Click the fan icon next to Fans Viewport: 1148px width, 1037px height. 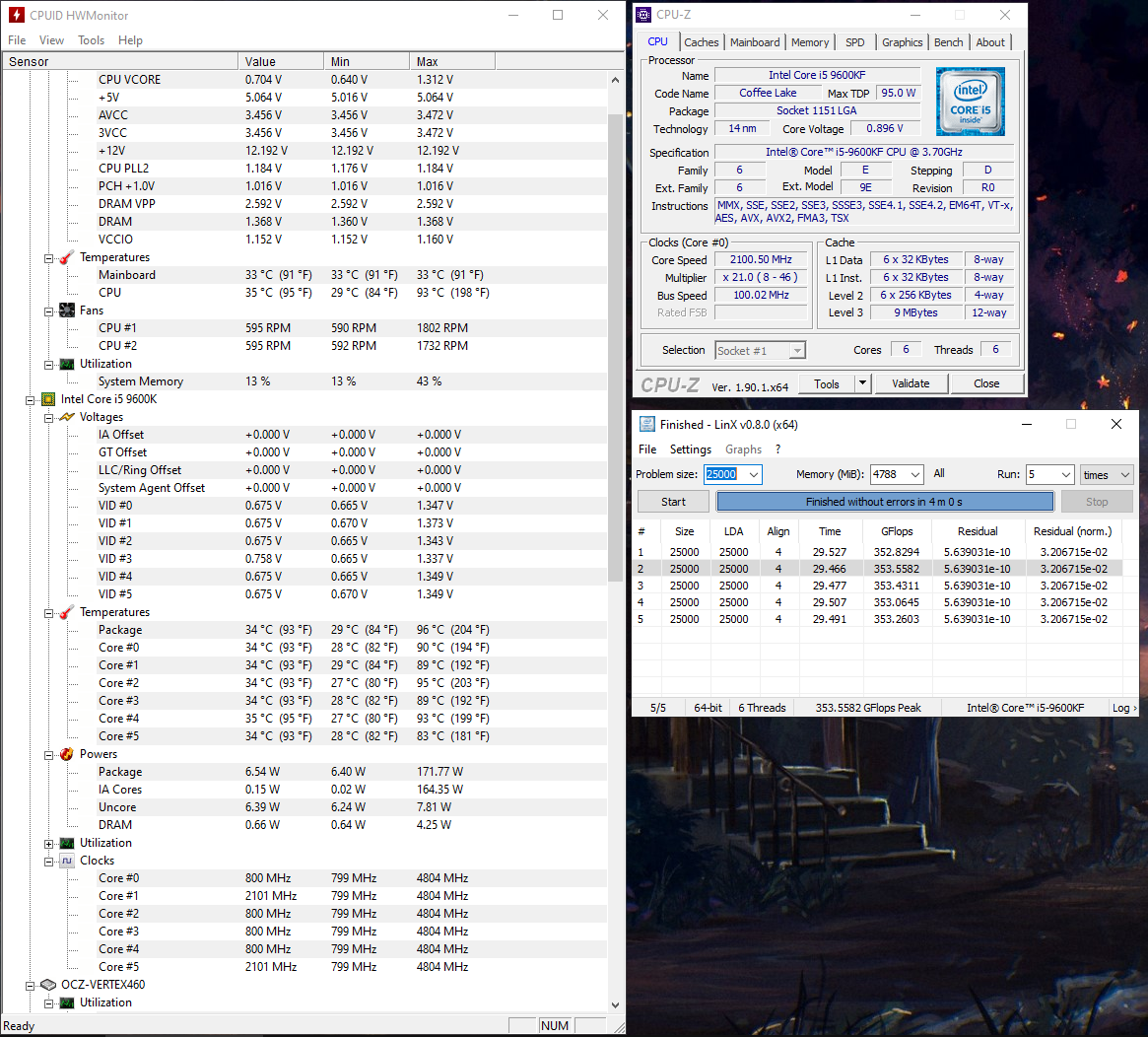(x=67, y=311)
